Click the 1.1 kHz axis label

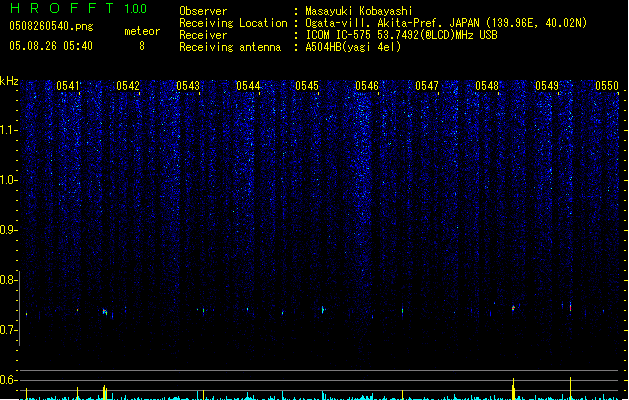coord(8,130)
